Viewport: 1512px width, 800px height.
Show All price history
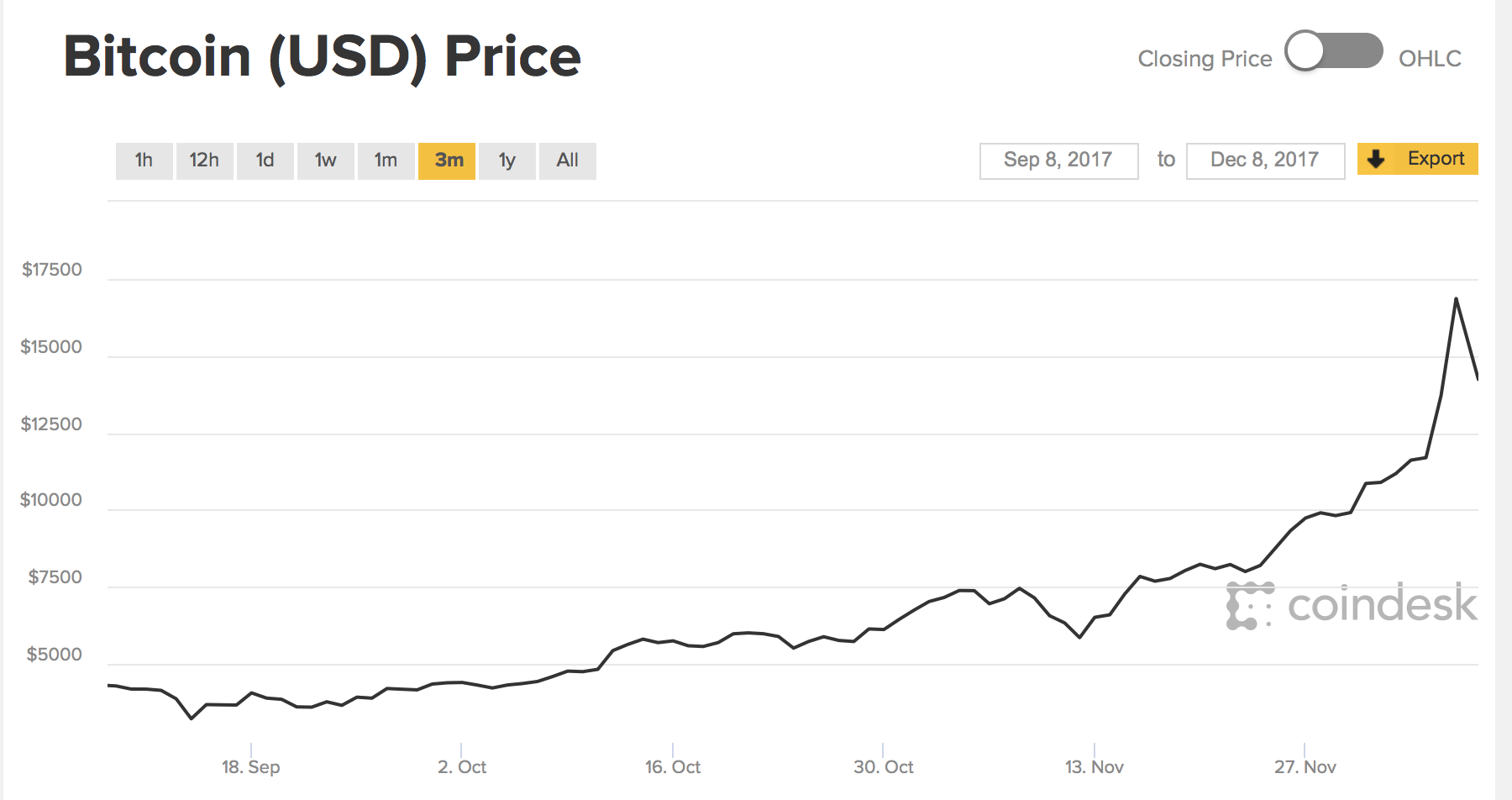(x=567, y=161)
